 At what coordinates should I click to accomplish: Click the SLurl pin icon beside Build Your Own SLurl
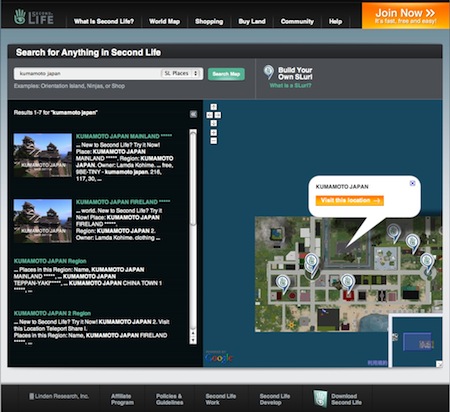pos(269,72)
